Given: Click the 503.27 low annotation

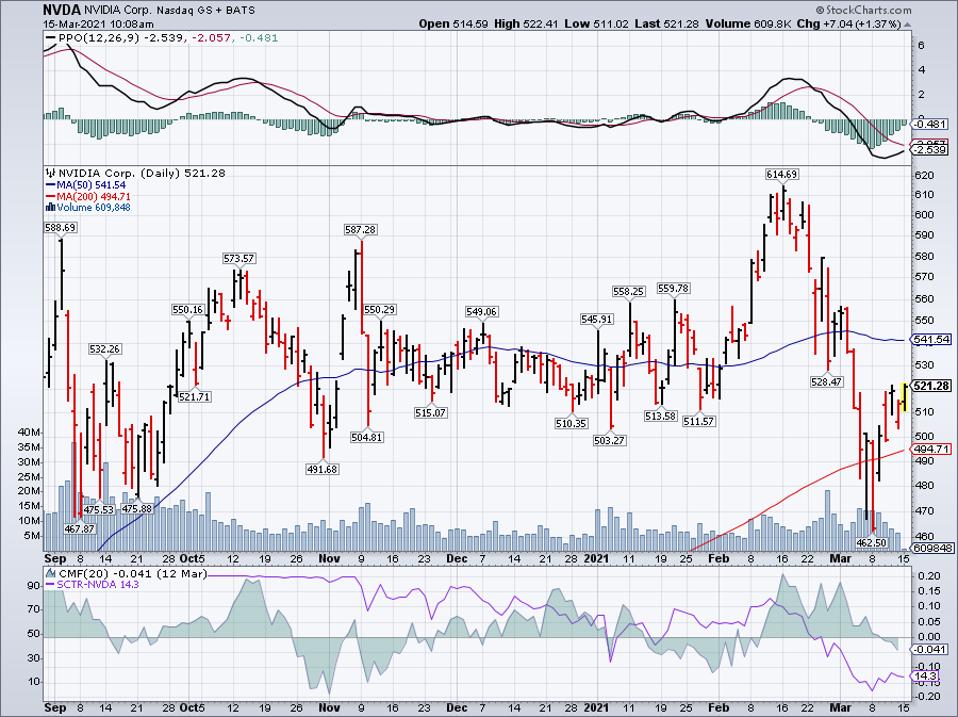Looking at the screenshot, I should coord(610,440).
